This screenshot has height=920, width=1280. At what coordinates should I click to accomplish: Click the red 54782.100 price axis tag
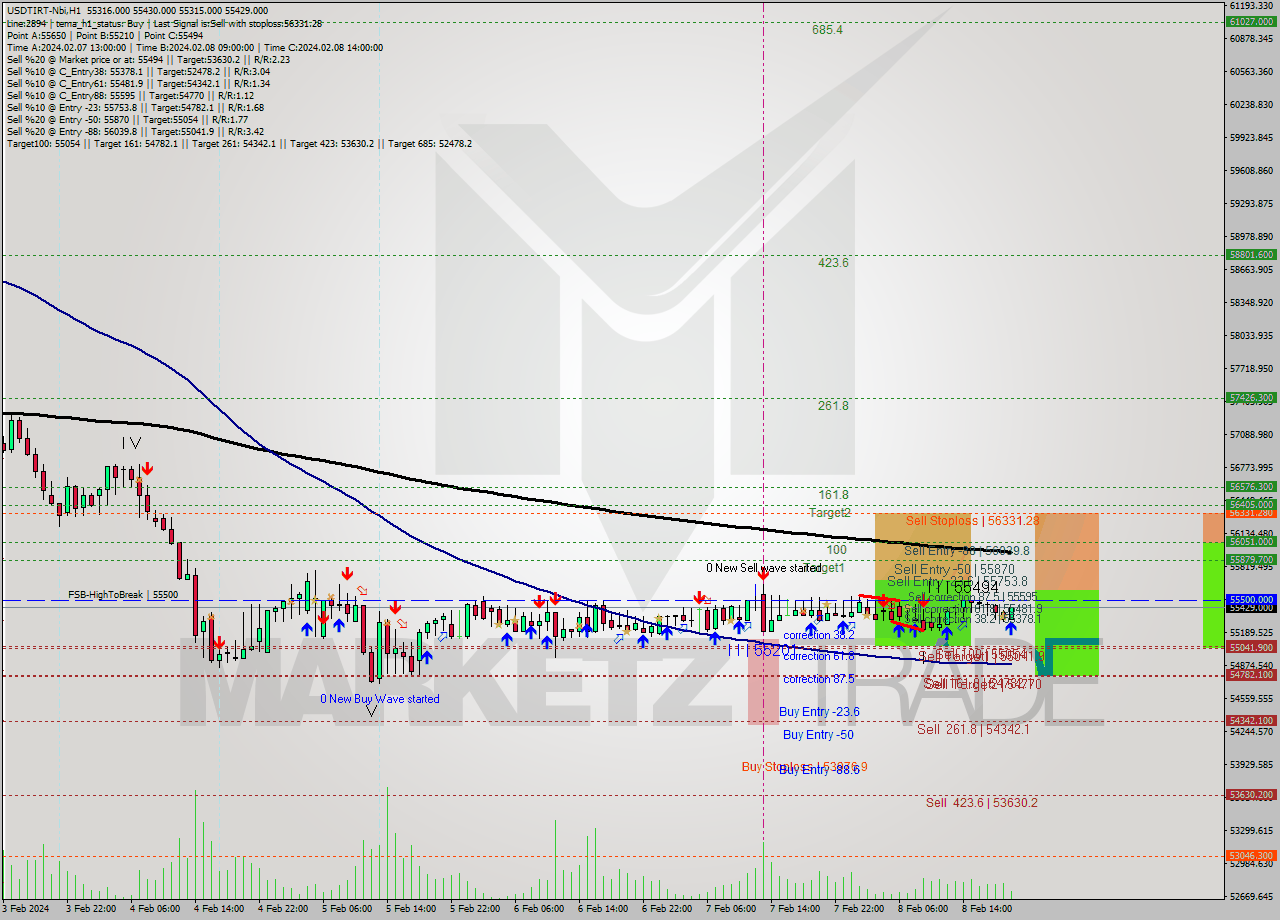click(x=1251, y=674)
